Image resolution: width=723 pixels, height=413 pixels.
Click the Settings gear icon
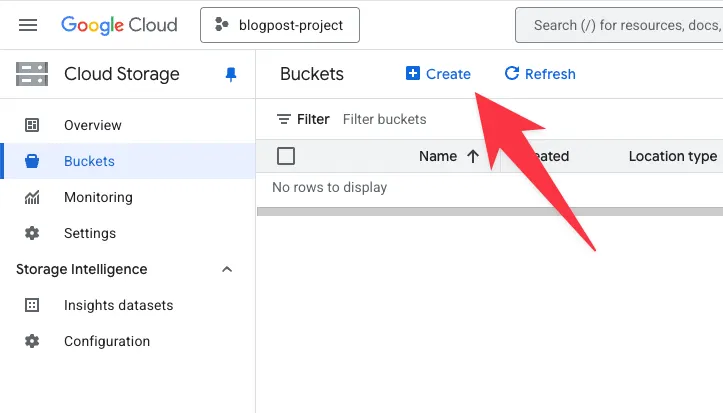click(32, 233)
